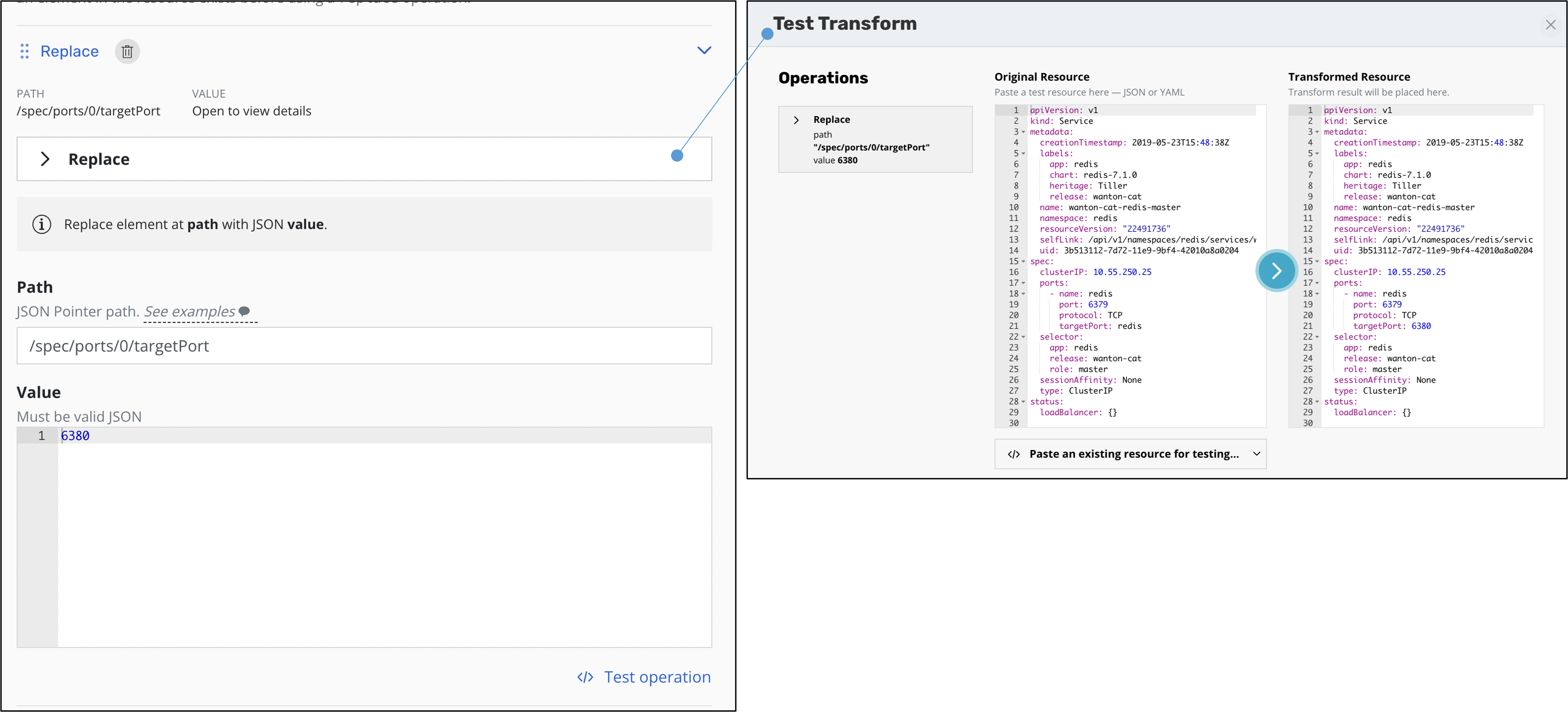
Task: Click 'clusterIP: 10.55.250.25' in Original Resource
Action: (x=1095, y=272)
